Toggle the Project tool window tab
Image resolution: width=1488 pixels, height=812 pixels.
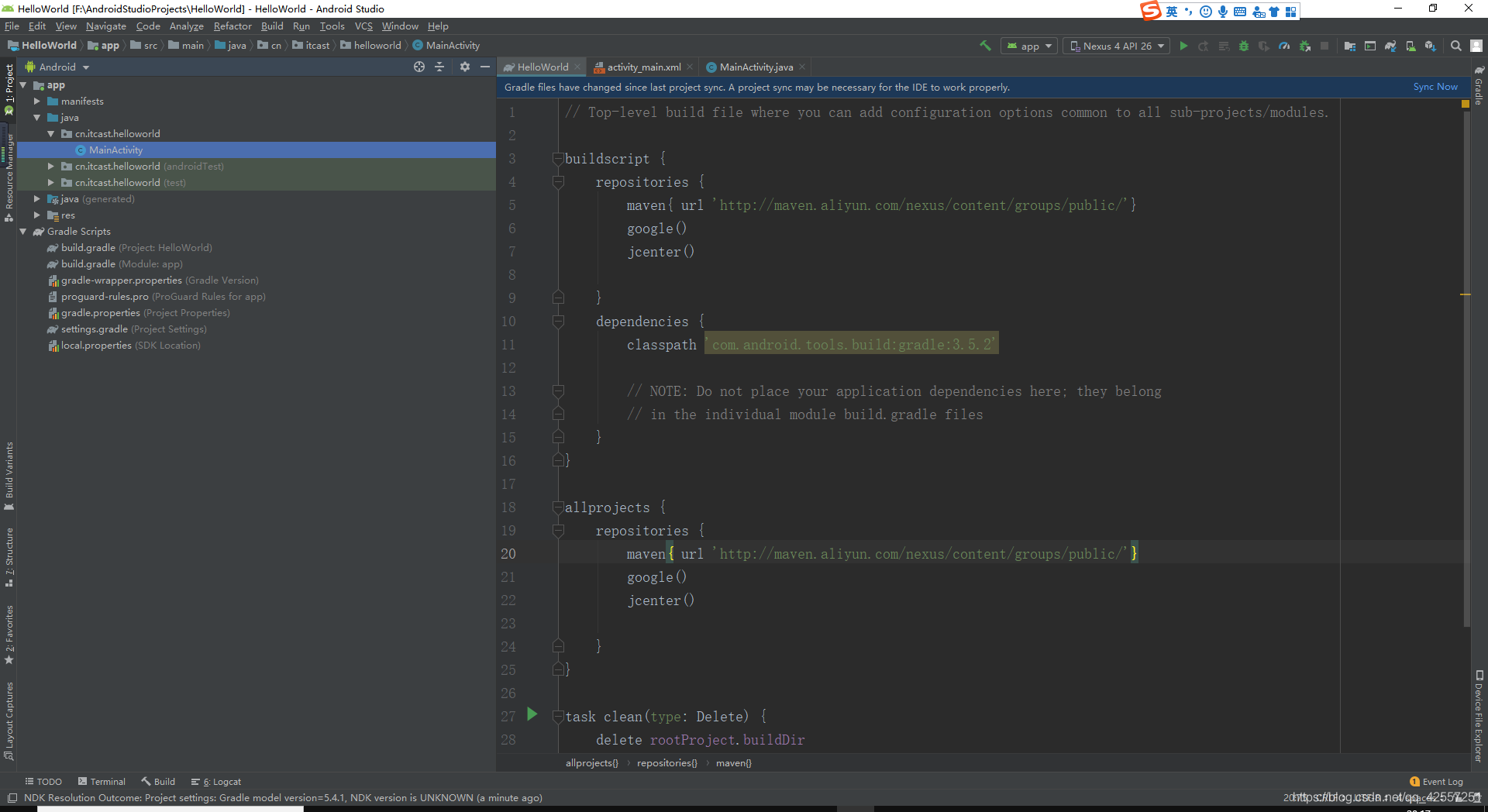coord(9,88)
